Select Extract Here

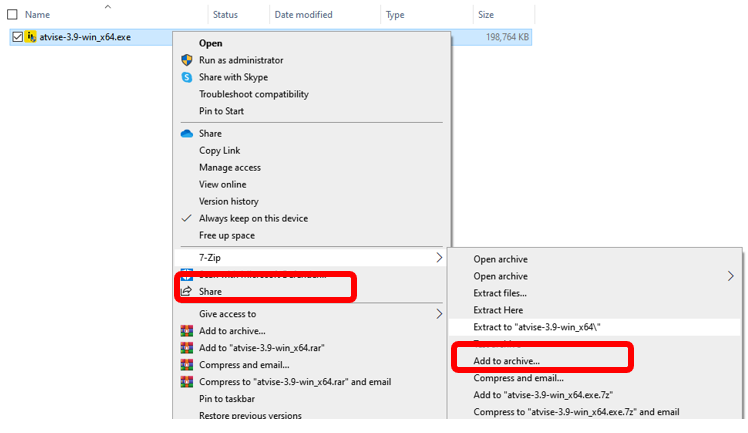[498, 310]
